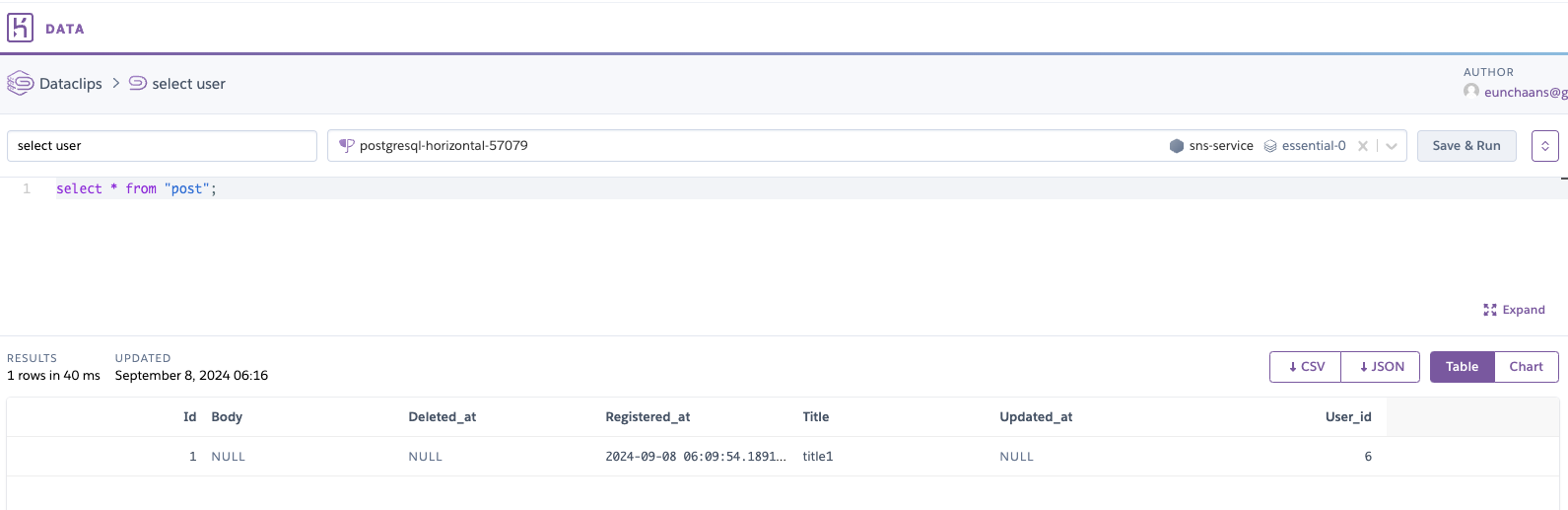Click the SQL query line in the editor
The height and width of the screenshot is (510, 1568).
[x=136, y=188]
